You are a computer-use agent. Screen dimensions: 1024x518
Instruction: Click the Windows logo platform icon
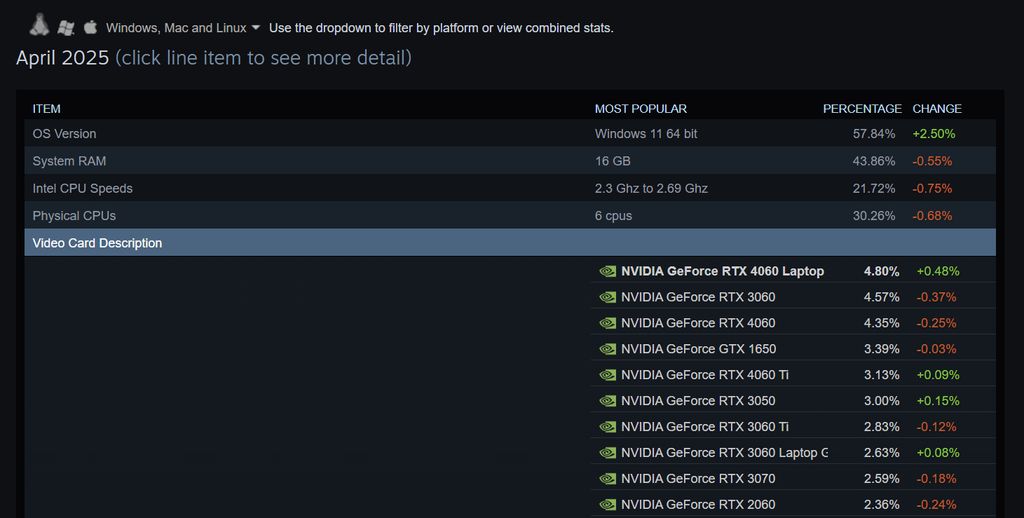point(66,28)
